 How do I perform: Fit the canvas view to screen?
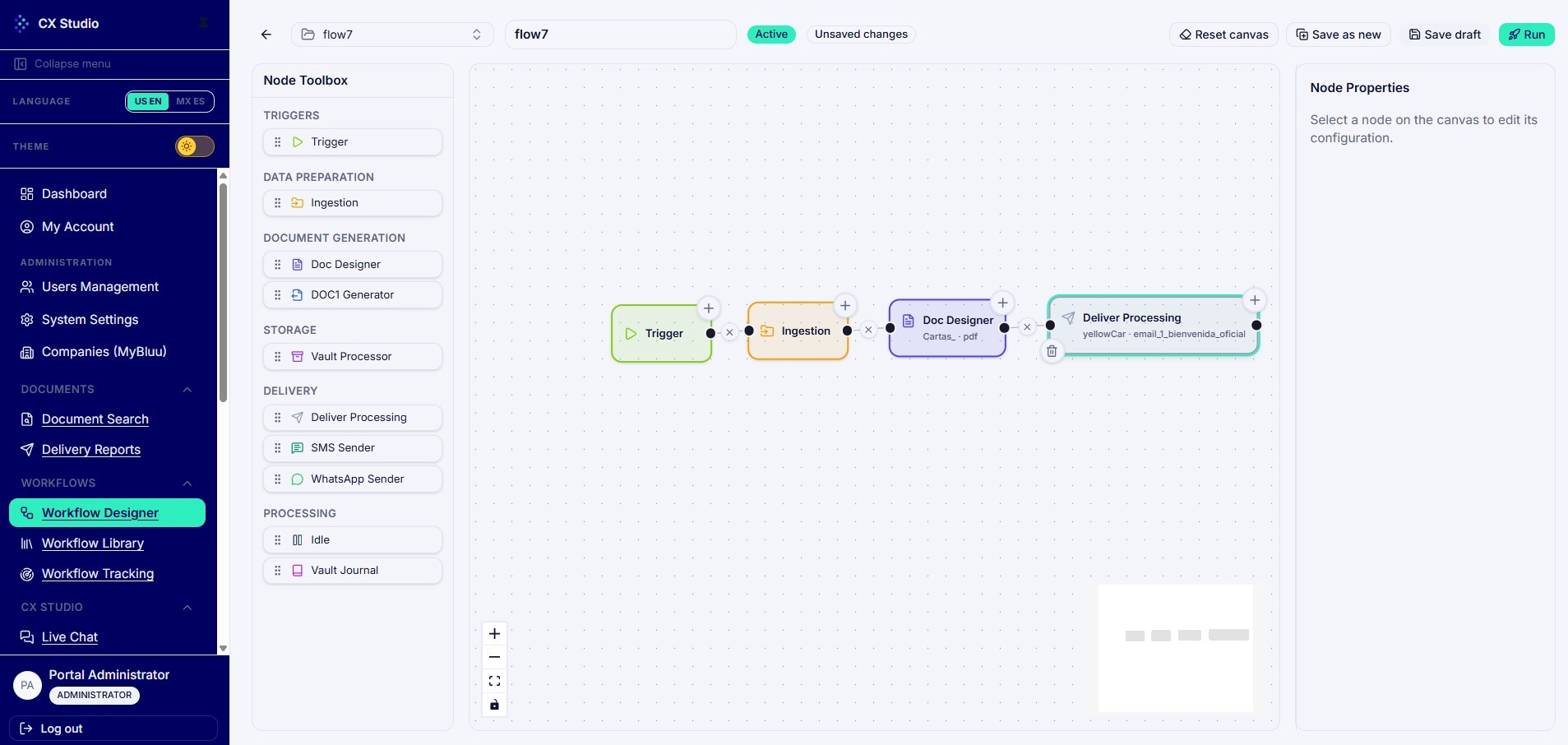pos(494,681)
